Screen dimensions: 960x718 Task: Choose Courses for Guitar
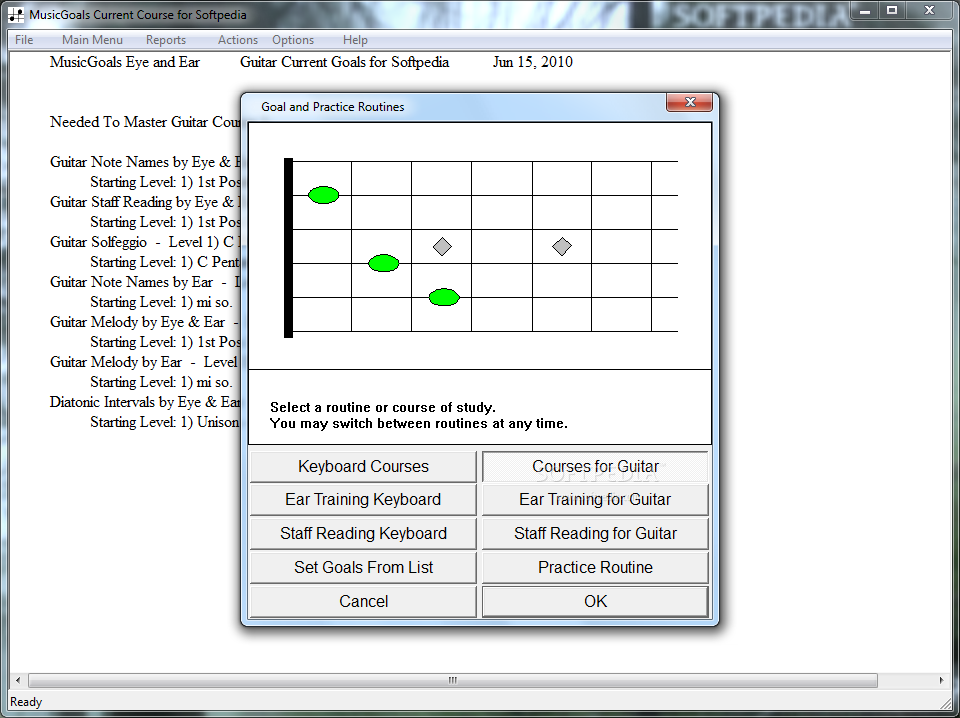coord(595,466)
